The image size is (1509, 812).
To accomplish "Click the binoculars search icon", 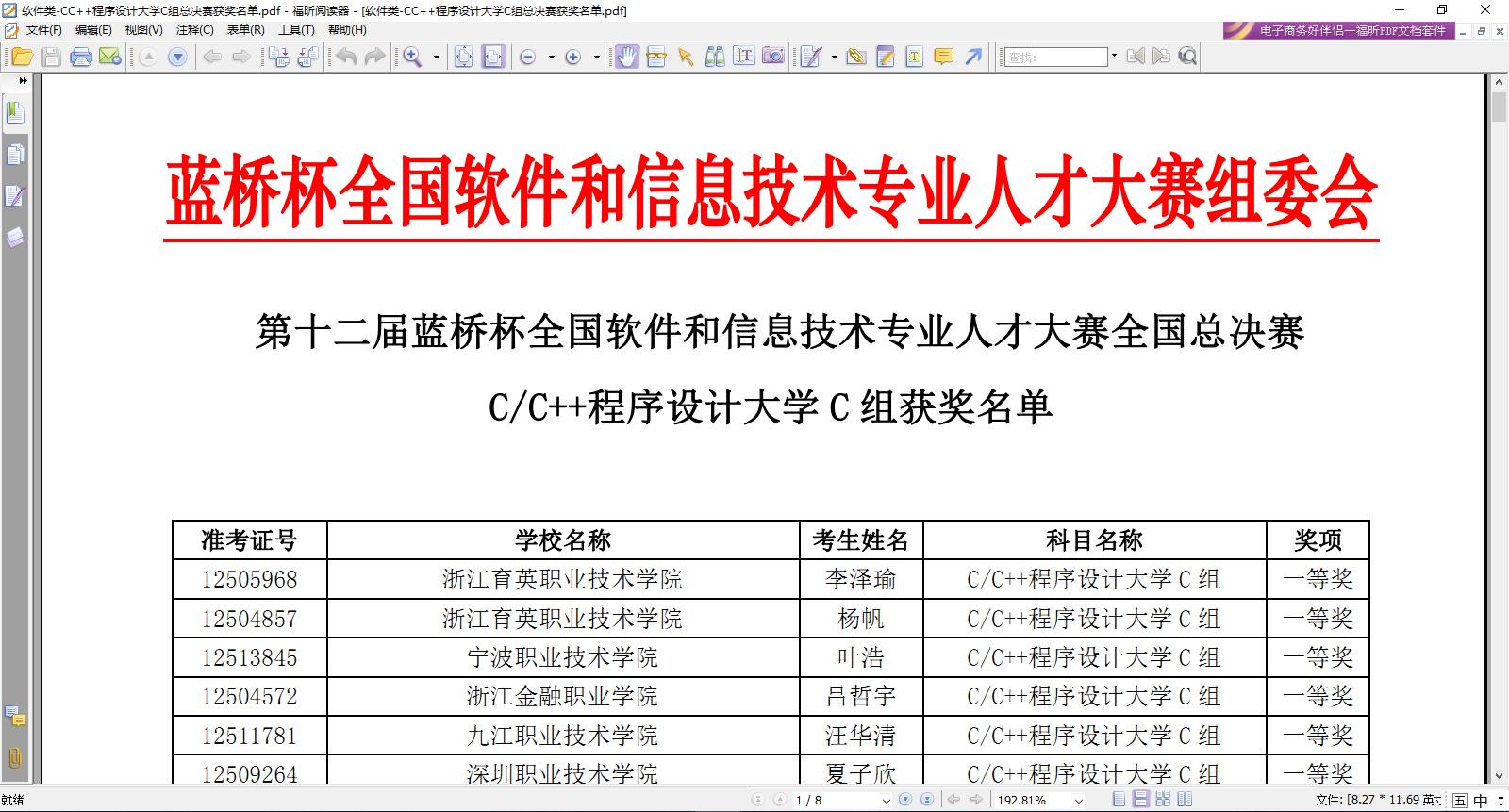I will (x=716, y=58).
